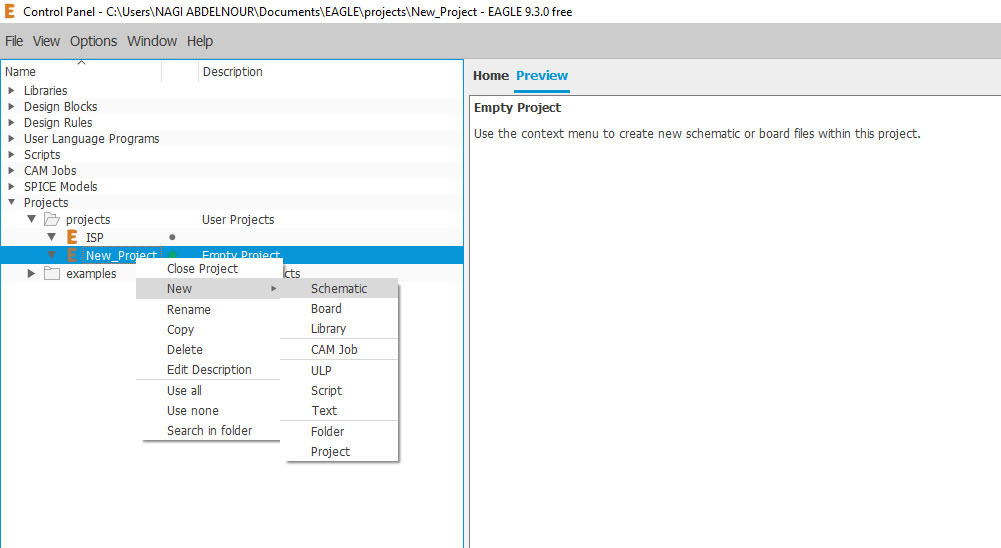Choose Close Project from context menu
This screenshot has height=548, width=1001.
pos(209,269)
